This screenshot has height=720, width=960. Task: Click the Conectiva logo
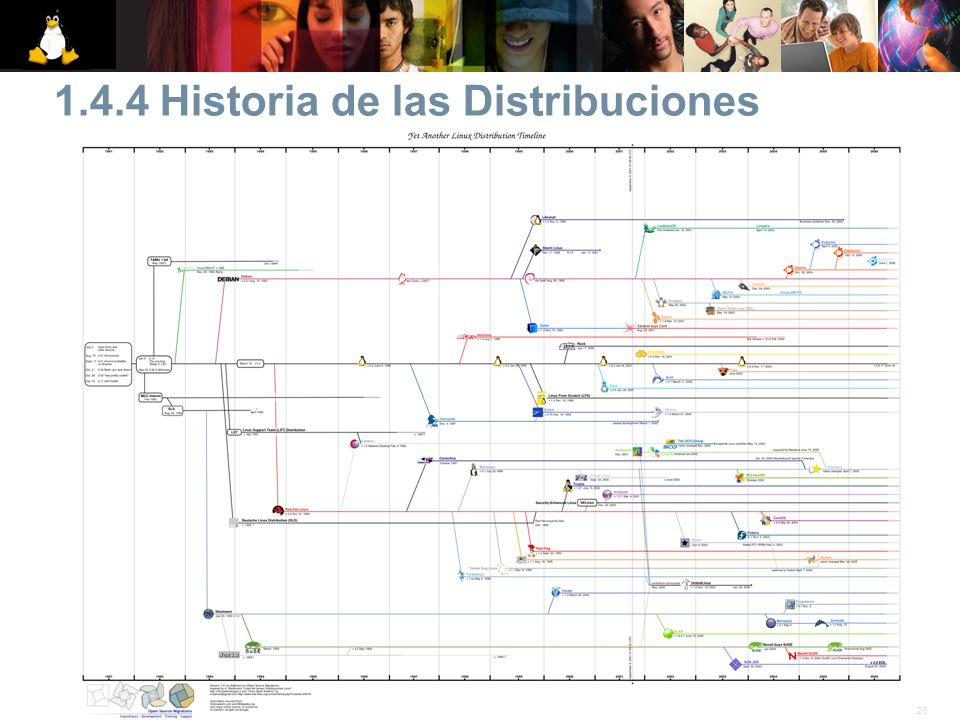point(425,460)
